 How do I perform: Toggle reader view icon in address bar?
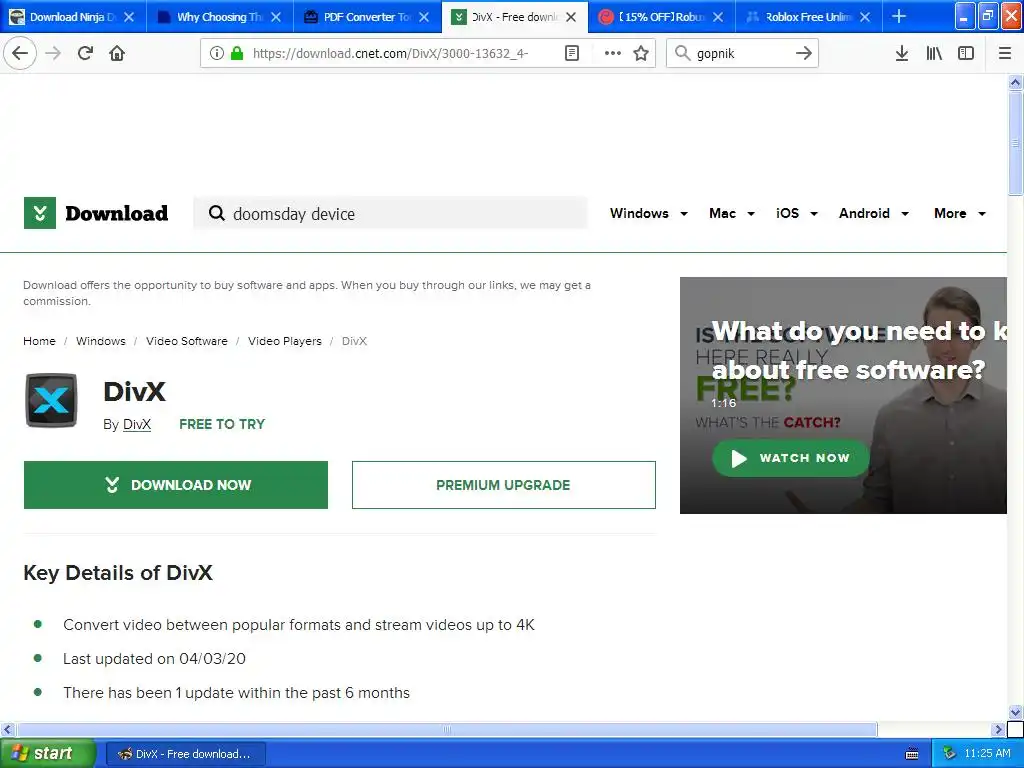571,53
